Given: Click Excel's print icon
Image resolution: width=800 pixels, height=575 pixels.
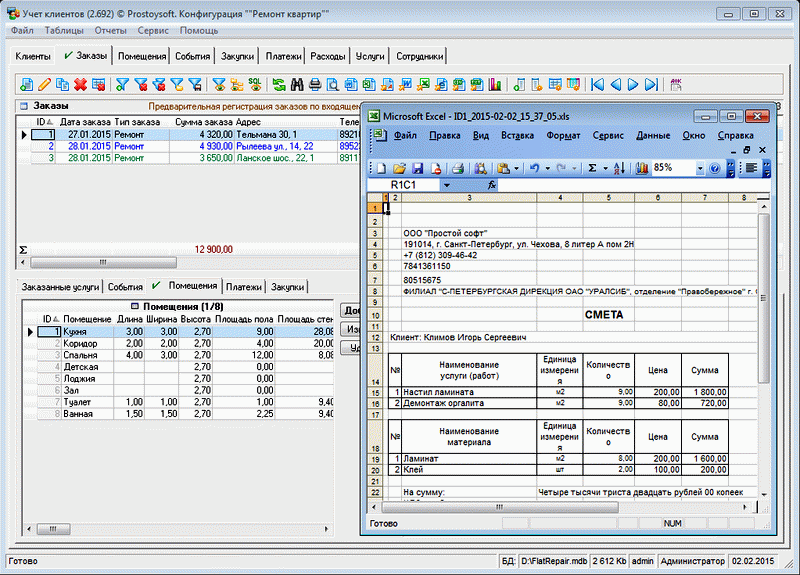Looking at the screenshot, I should click(x=458, y=168).
